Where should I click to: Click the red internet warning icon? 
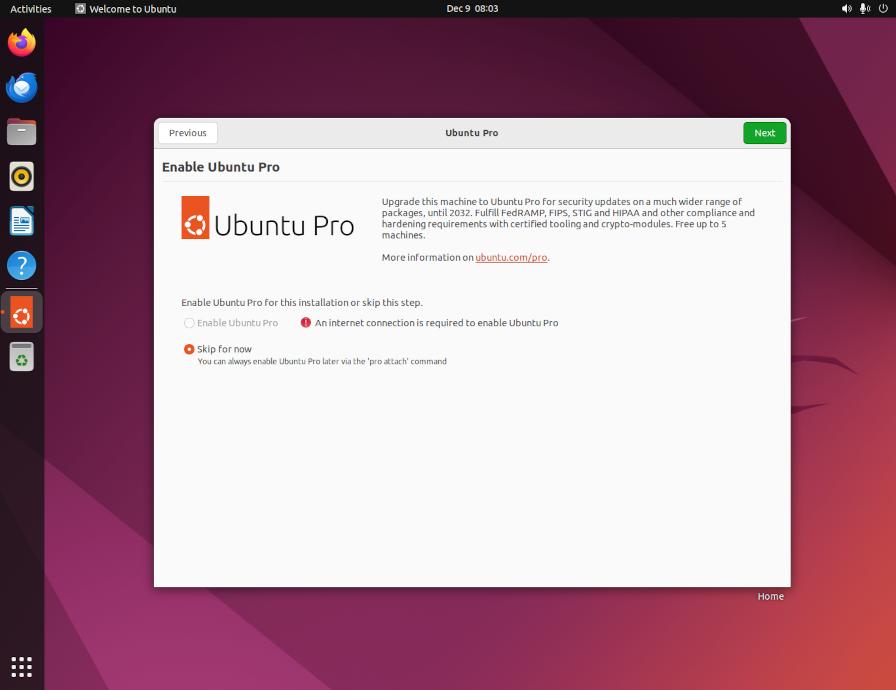[x=306, y=323]
